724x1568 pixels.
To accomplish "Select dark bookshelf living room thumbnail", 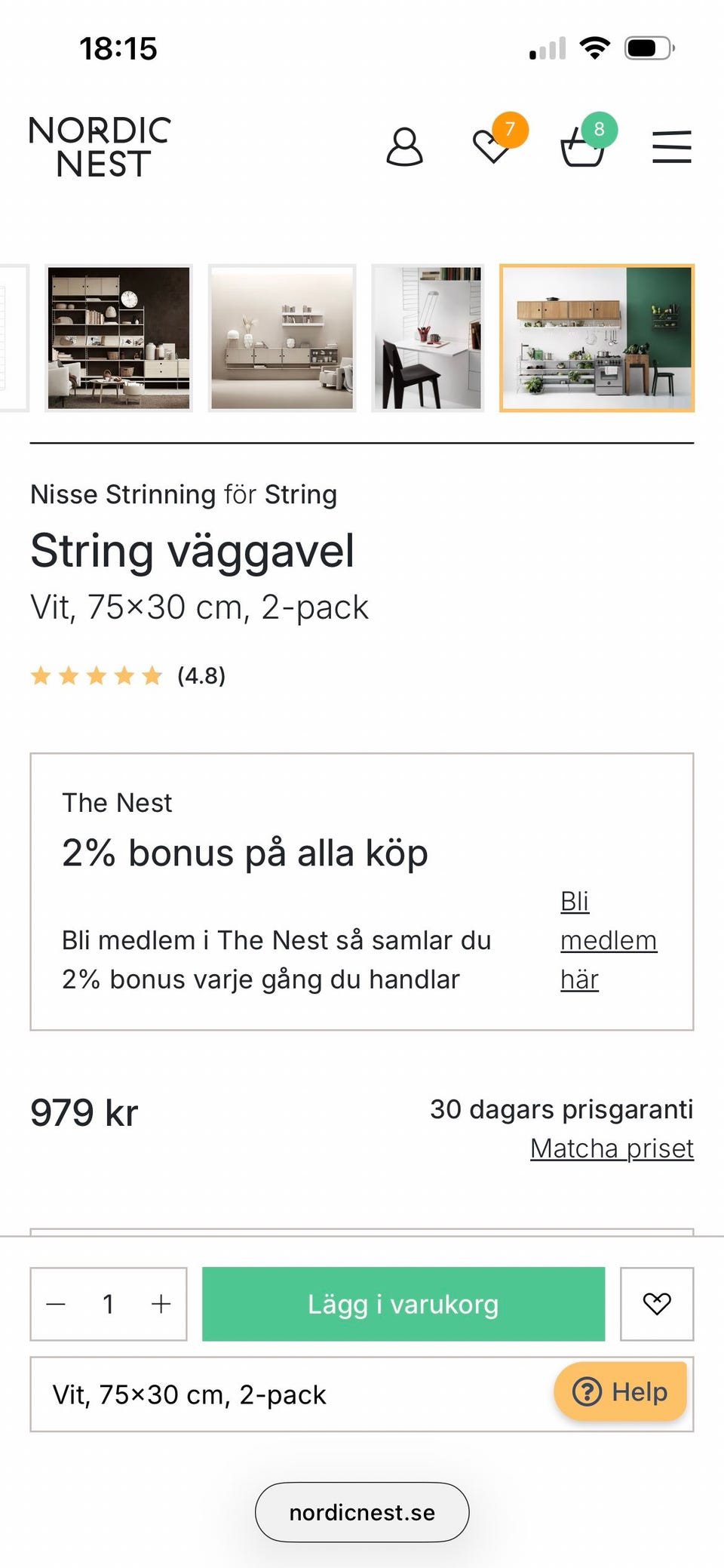I will (x=118, y=337).
